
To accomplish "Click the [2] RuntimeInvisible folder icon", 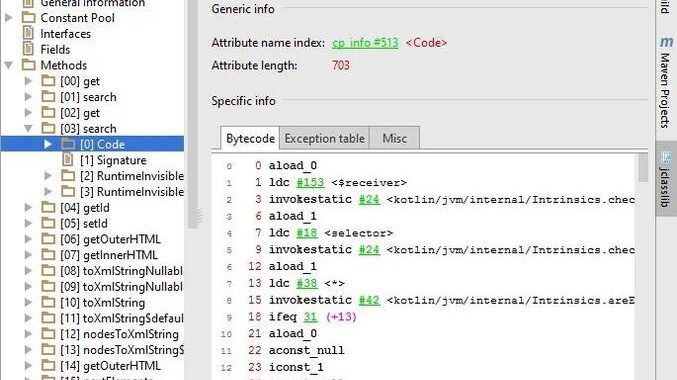I will (68, 176).
